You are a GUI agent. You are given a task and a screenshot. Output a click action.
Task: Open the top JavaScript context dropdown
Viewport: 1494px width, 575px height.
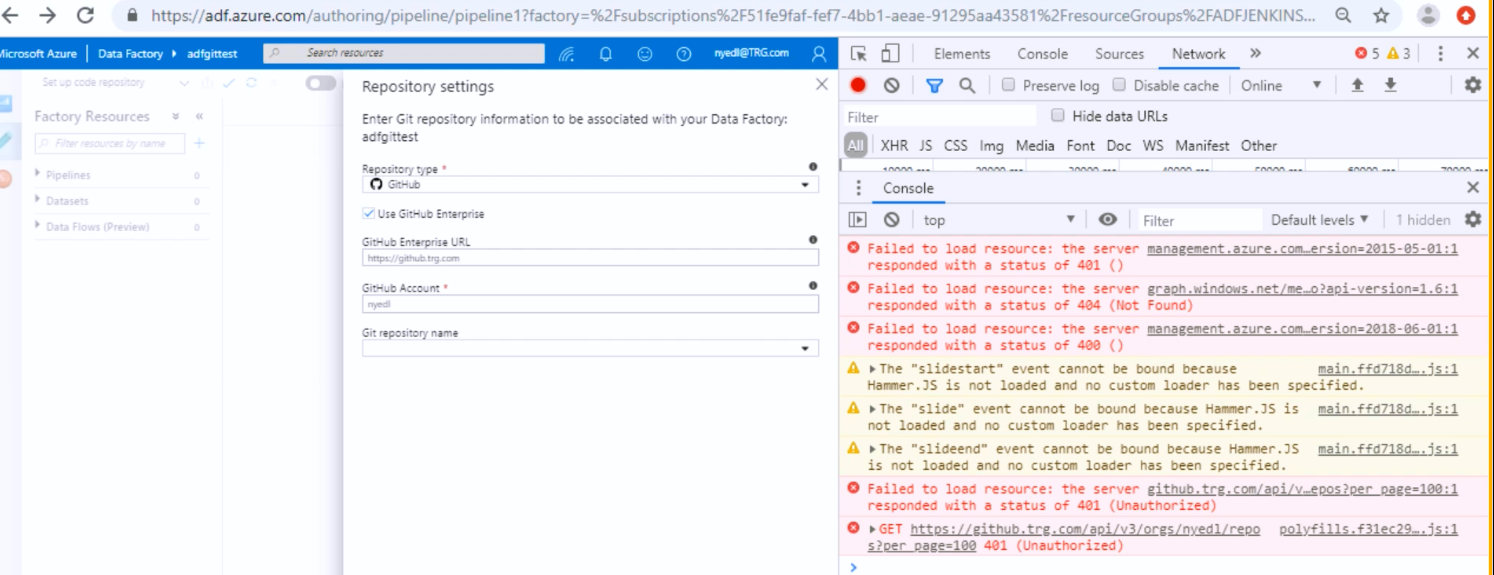(999, 220)
